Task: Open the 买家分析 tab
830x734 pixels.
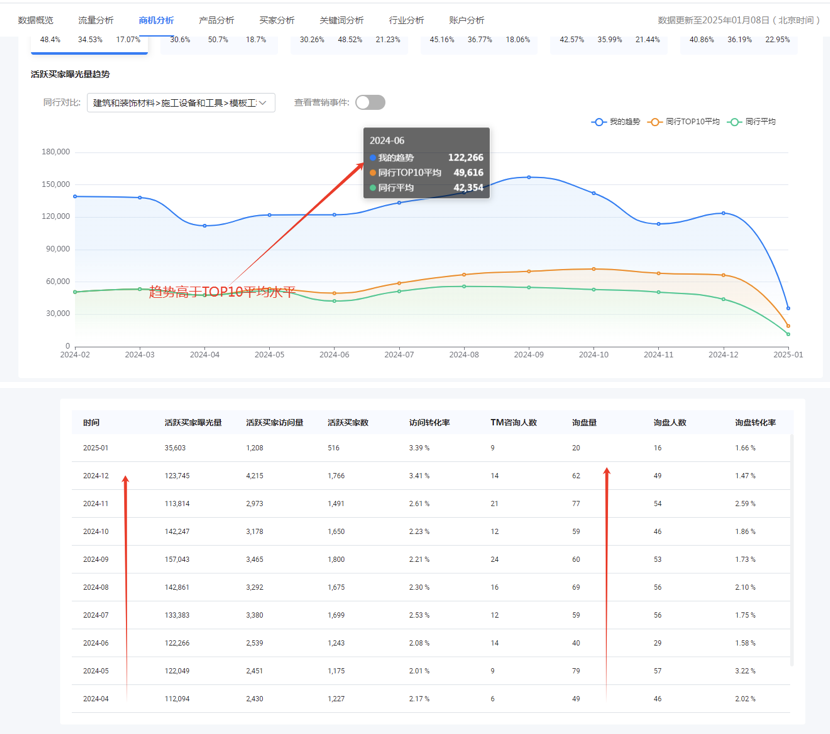Action: click(277, 20)
